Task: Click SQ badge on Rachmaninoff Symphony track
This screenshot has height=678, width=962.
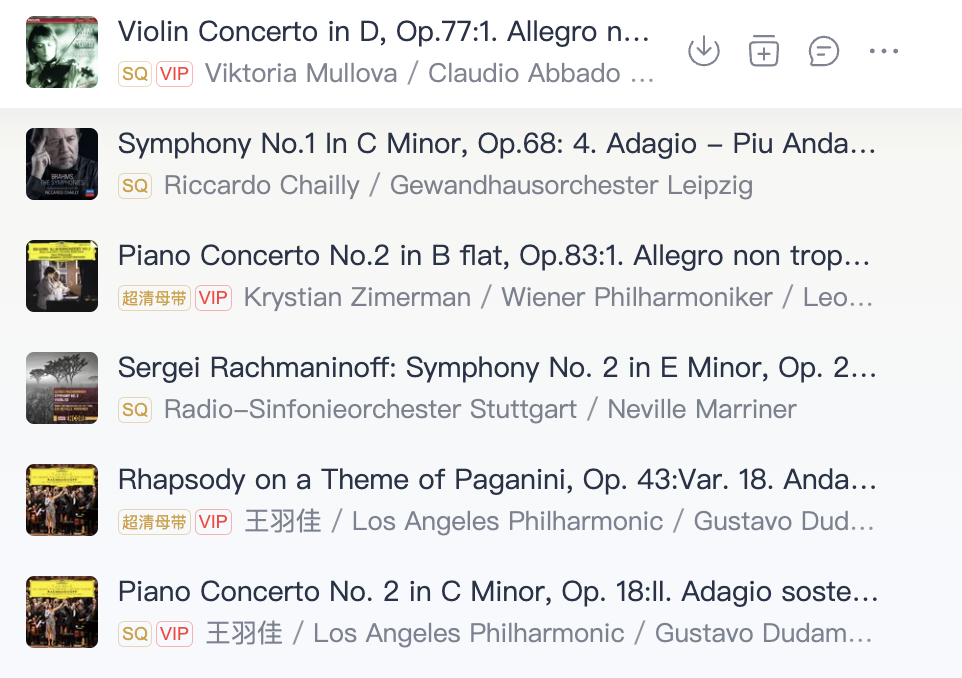Action: 135,409
